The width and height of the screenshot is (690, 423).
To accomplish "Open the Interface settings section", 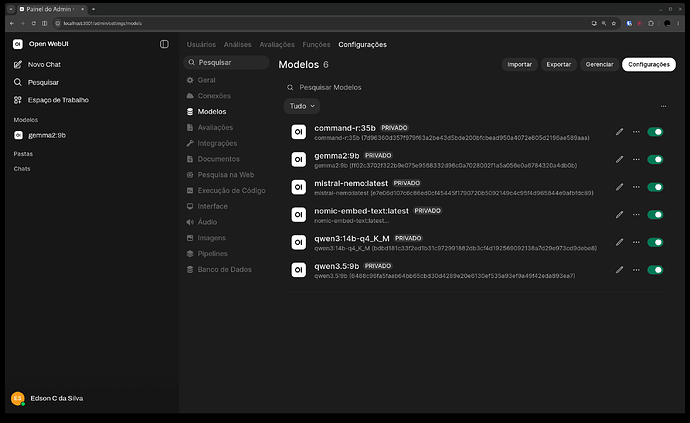I will coord(207,206).
